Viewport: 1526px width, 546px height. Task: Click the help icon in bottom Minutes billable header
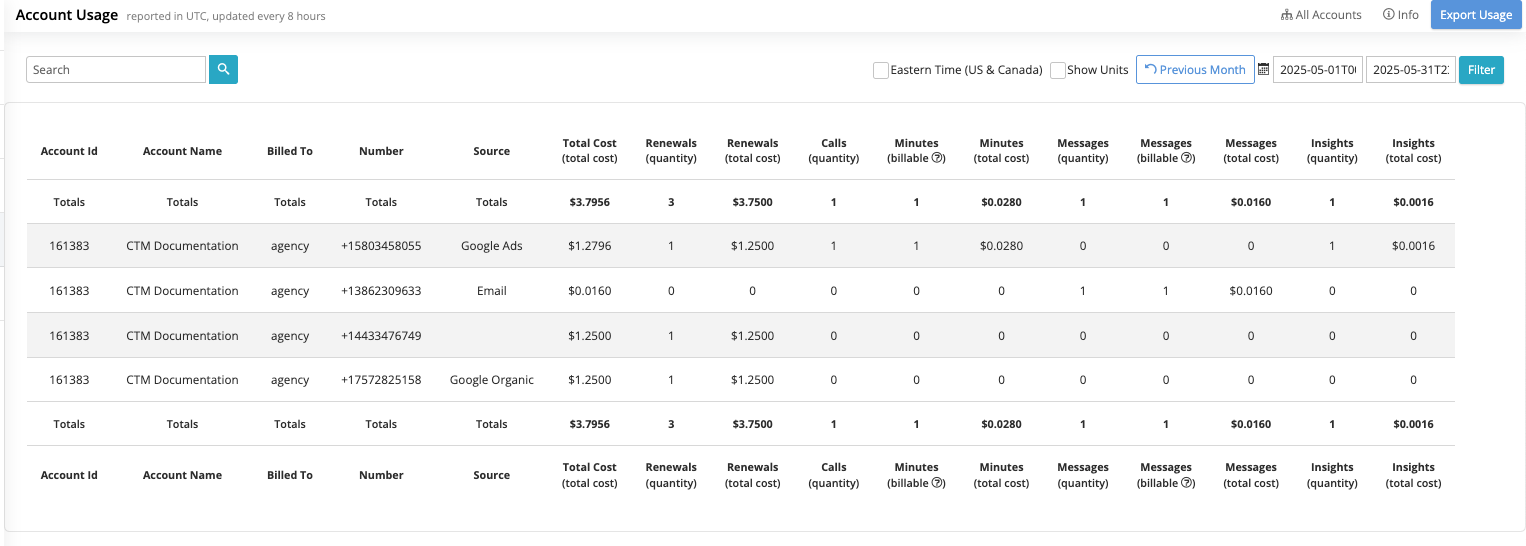coord(939,483)
